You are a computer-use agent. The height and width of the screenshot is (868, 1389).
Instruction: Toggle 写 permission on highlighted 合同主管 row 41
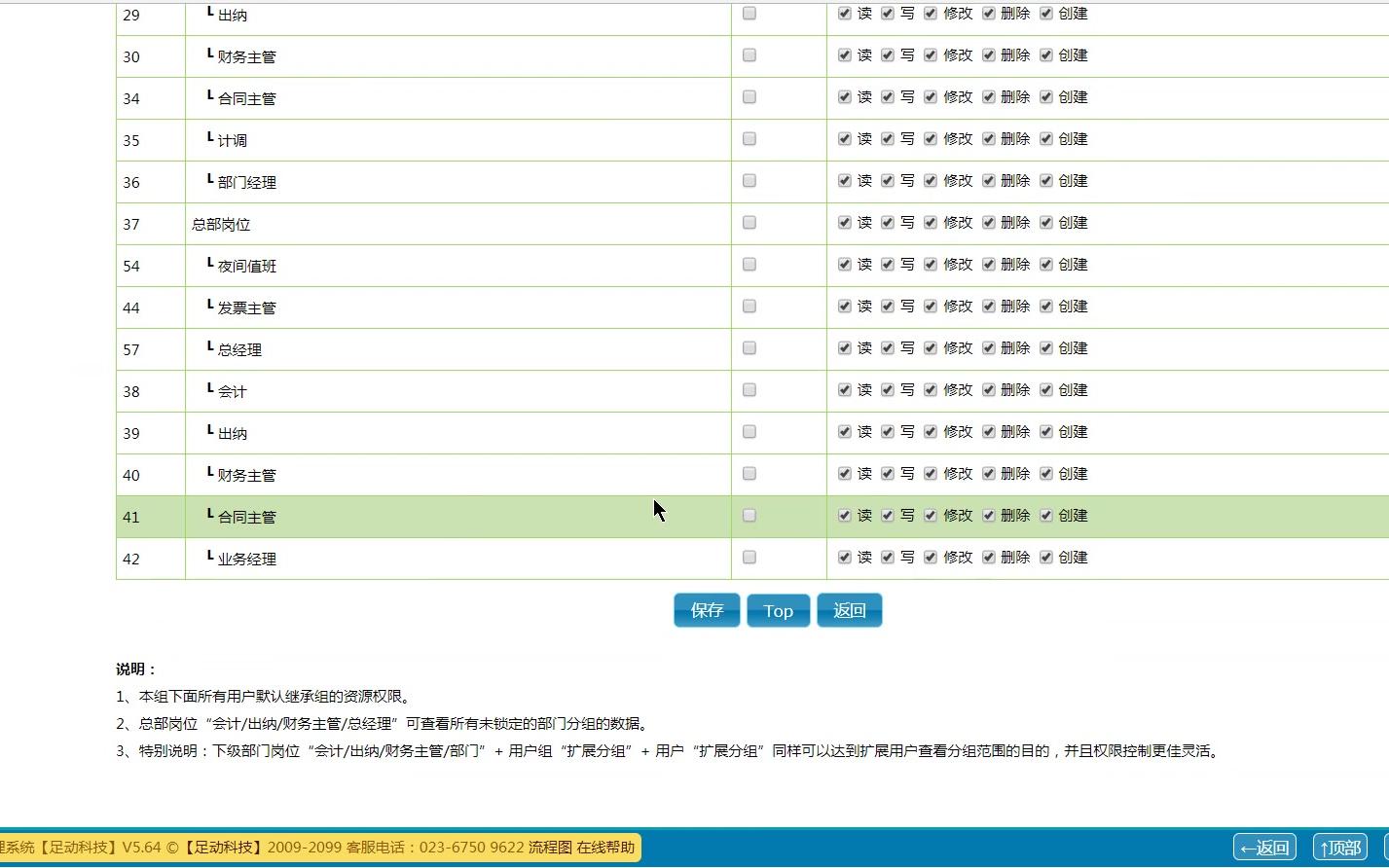(x=887, y=515)
